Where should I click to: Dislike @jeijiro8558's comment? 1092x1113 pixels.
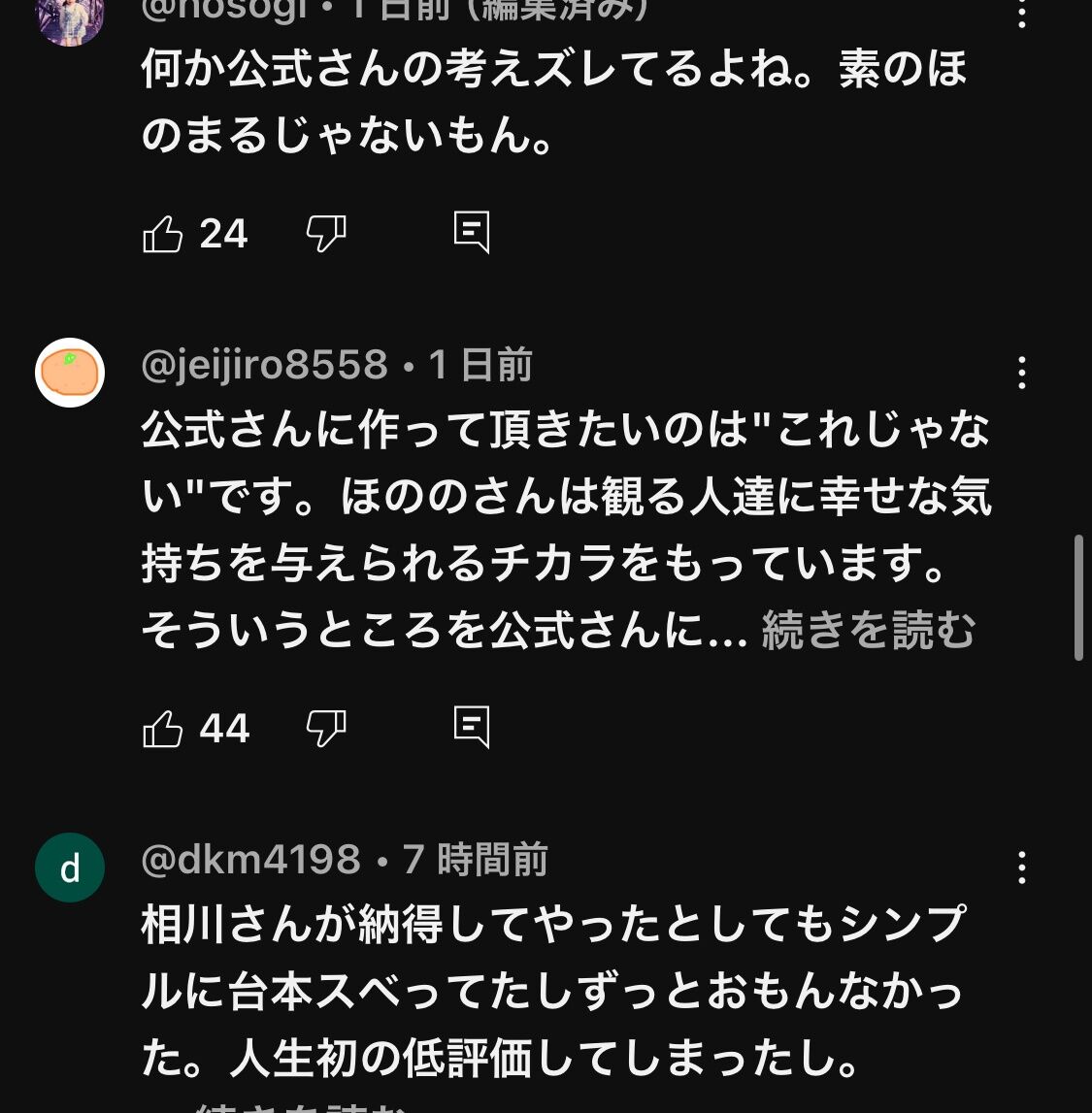(326, 728)
